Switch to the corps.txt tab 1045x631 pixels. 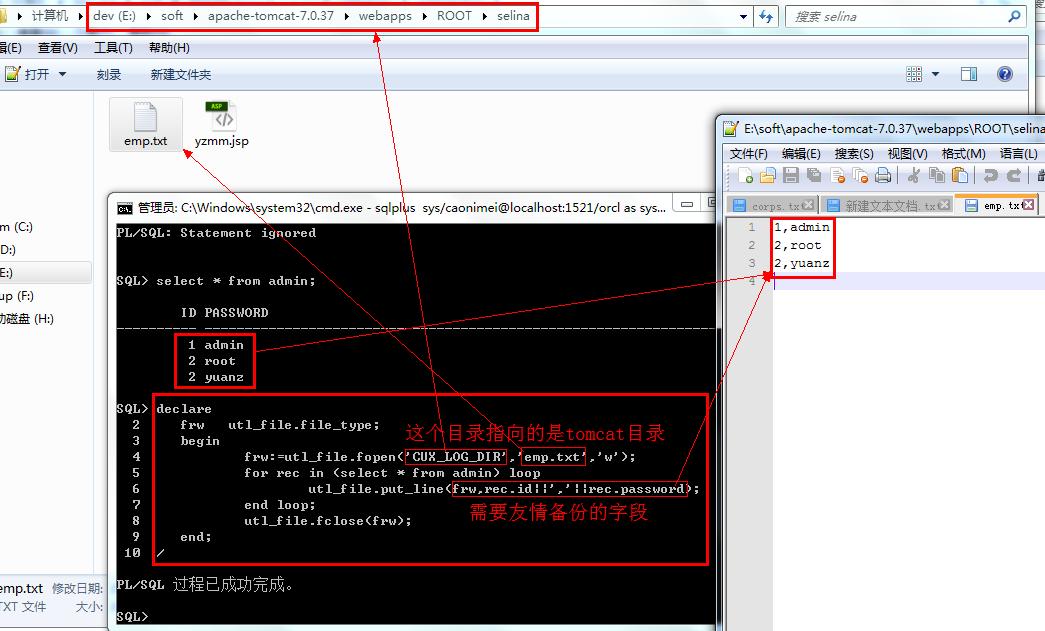pyautogui.click(x=775, y=206)
